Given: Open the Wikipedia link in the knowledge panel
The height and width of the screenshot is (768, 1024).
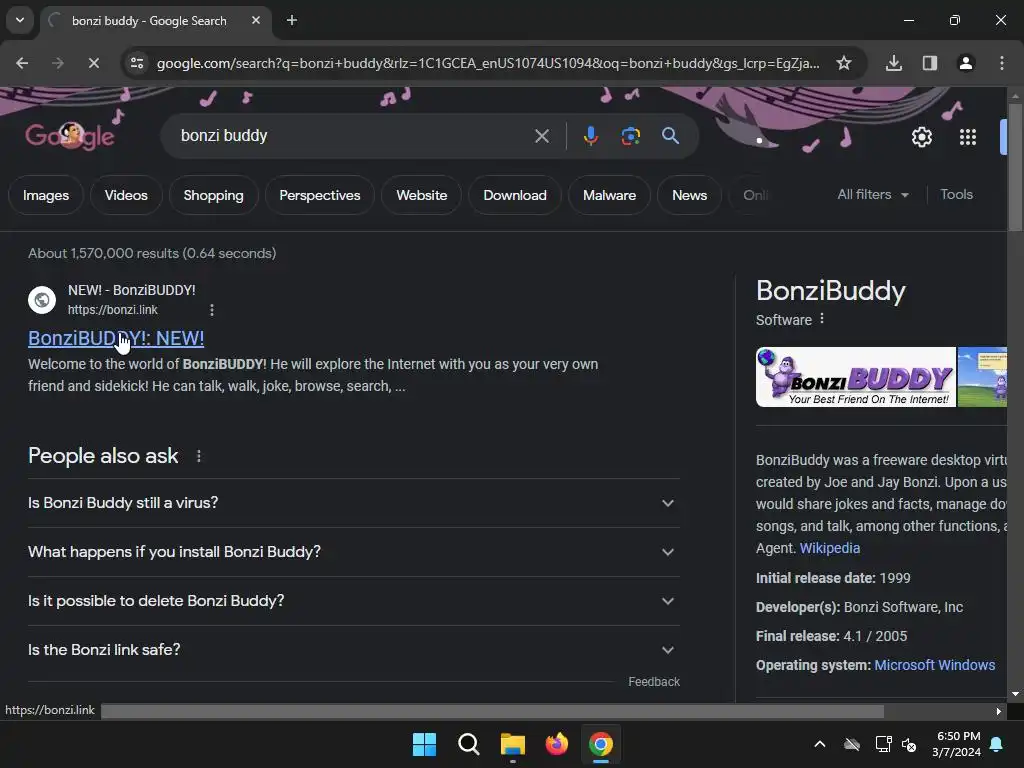Looking at the screenshot, I should [829, 548].
